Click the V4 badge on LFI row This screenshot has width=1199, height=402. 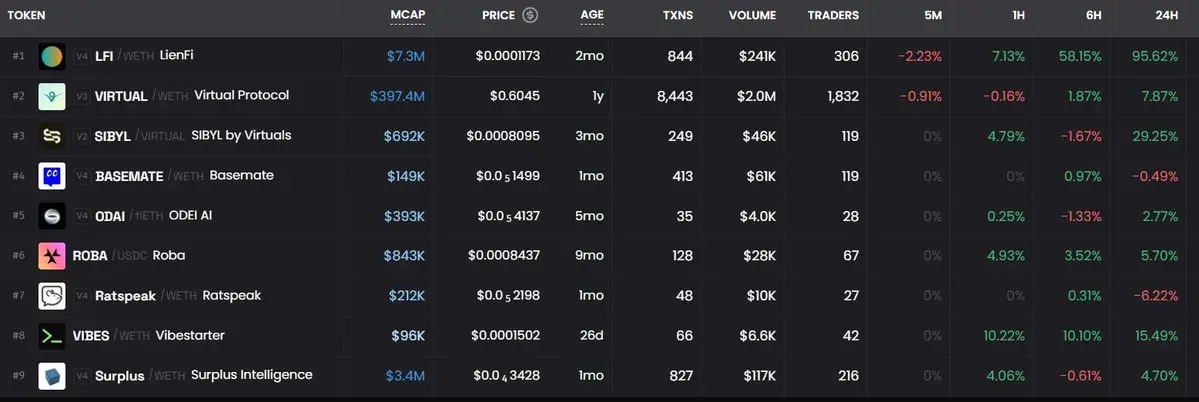(x=82, y=56)
